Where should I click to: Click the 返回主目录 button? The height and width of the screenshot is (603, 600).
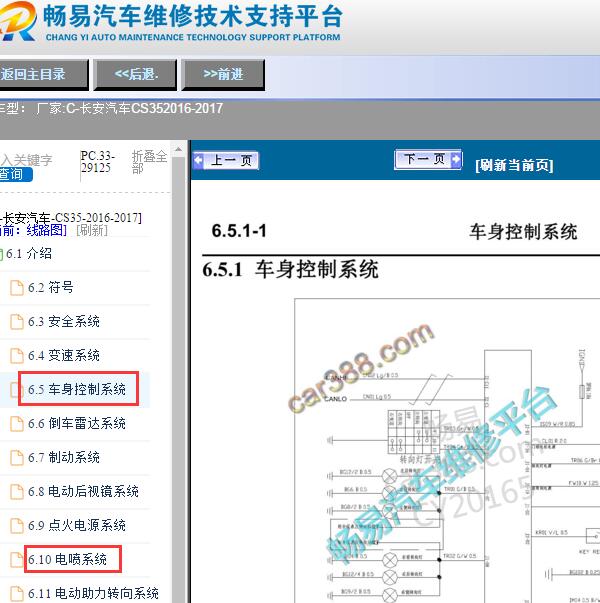(x=43, y=75)
